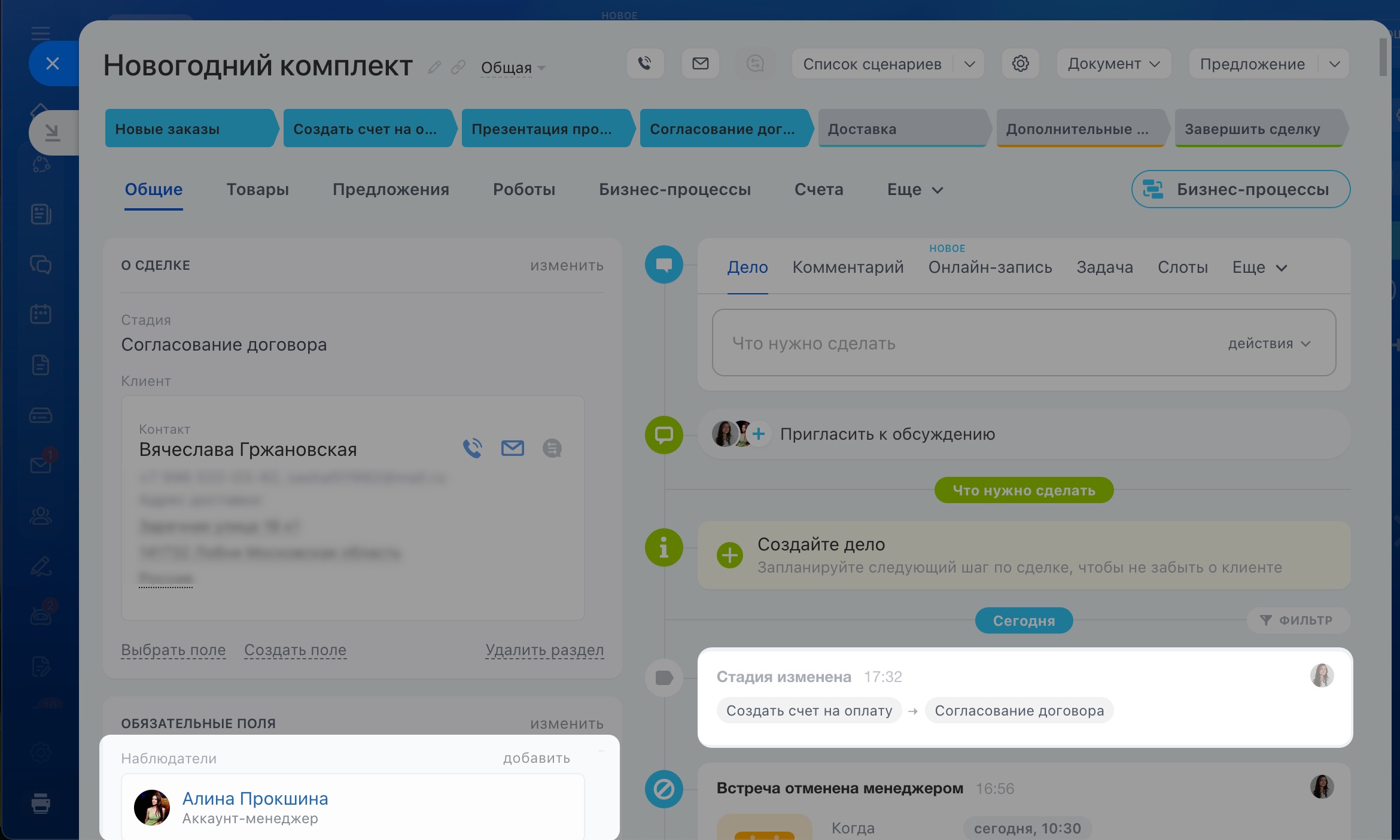Viewport: 1400px width, 840px height.
Task: Click Удалить раздел link
Action: [544, 650]
